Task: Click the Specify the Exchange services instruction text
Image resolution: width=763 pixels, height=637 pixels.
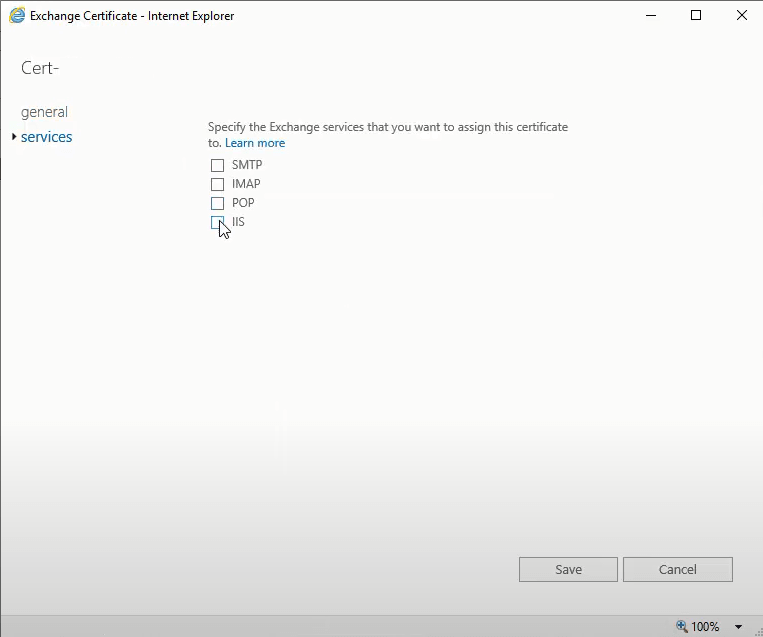Action: (387, 127)
